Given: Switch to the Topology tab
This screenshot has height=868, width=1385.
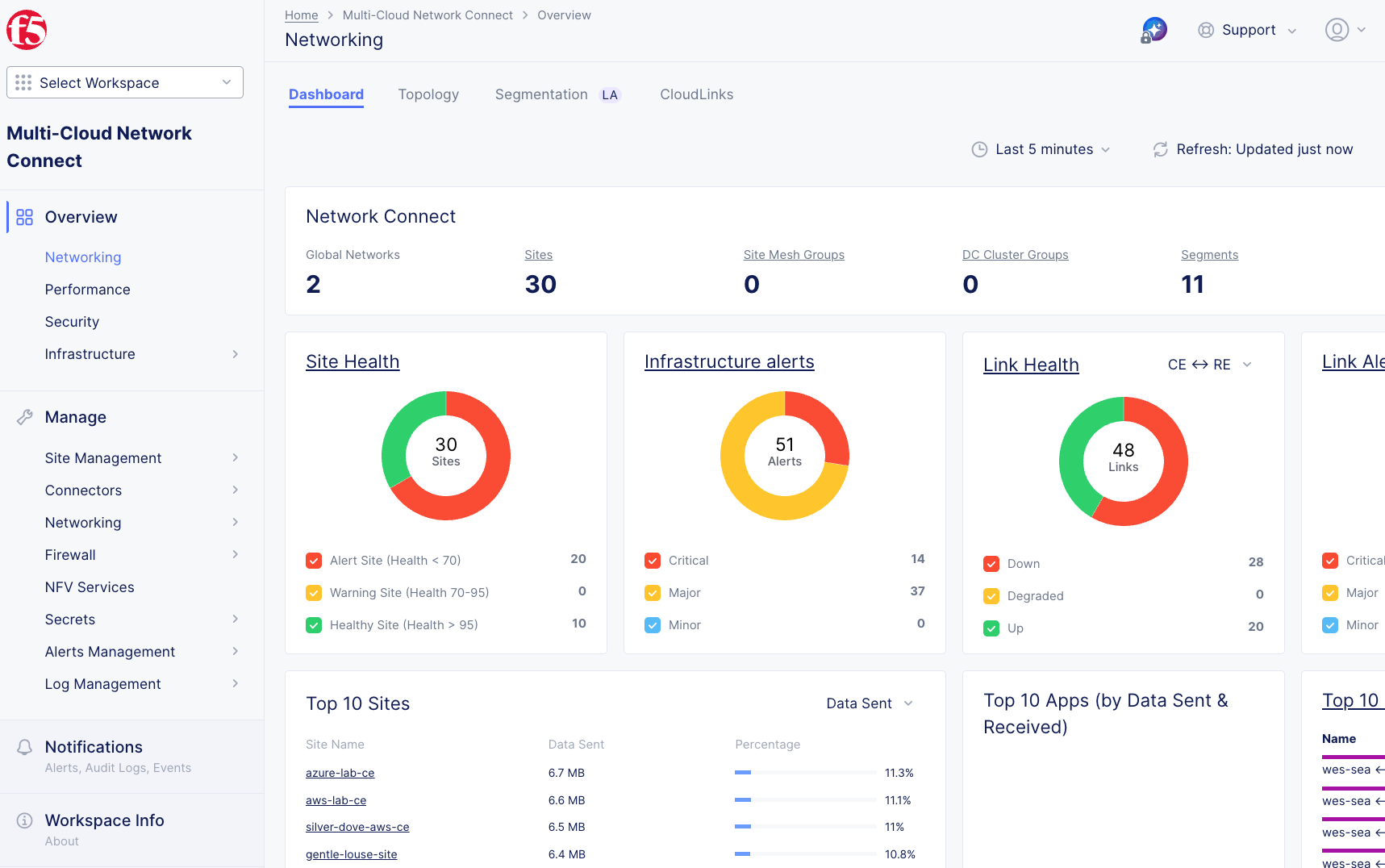Looking at the screenshot, I should (x=428, y=94).
